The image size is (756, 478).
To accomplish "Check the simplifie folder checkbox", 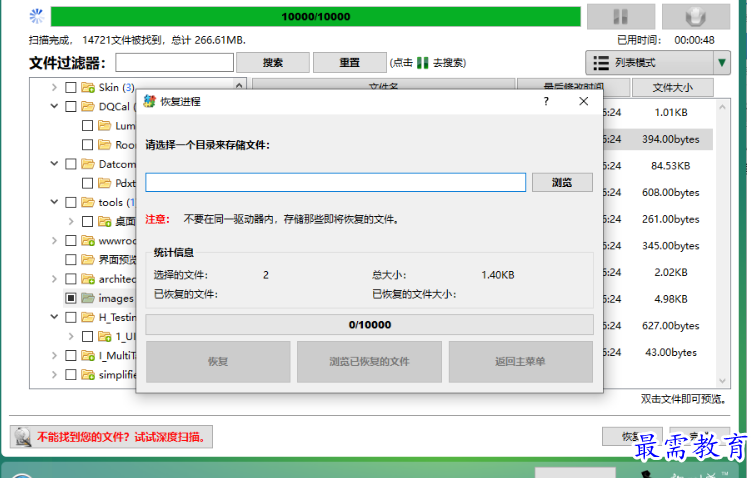I will pyautogui.click(x=71, y=374).
